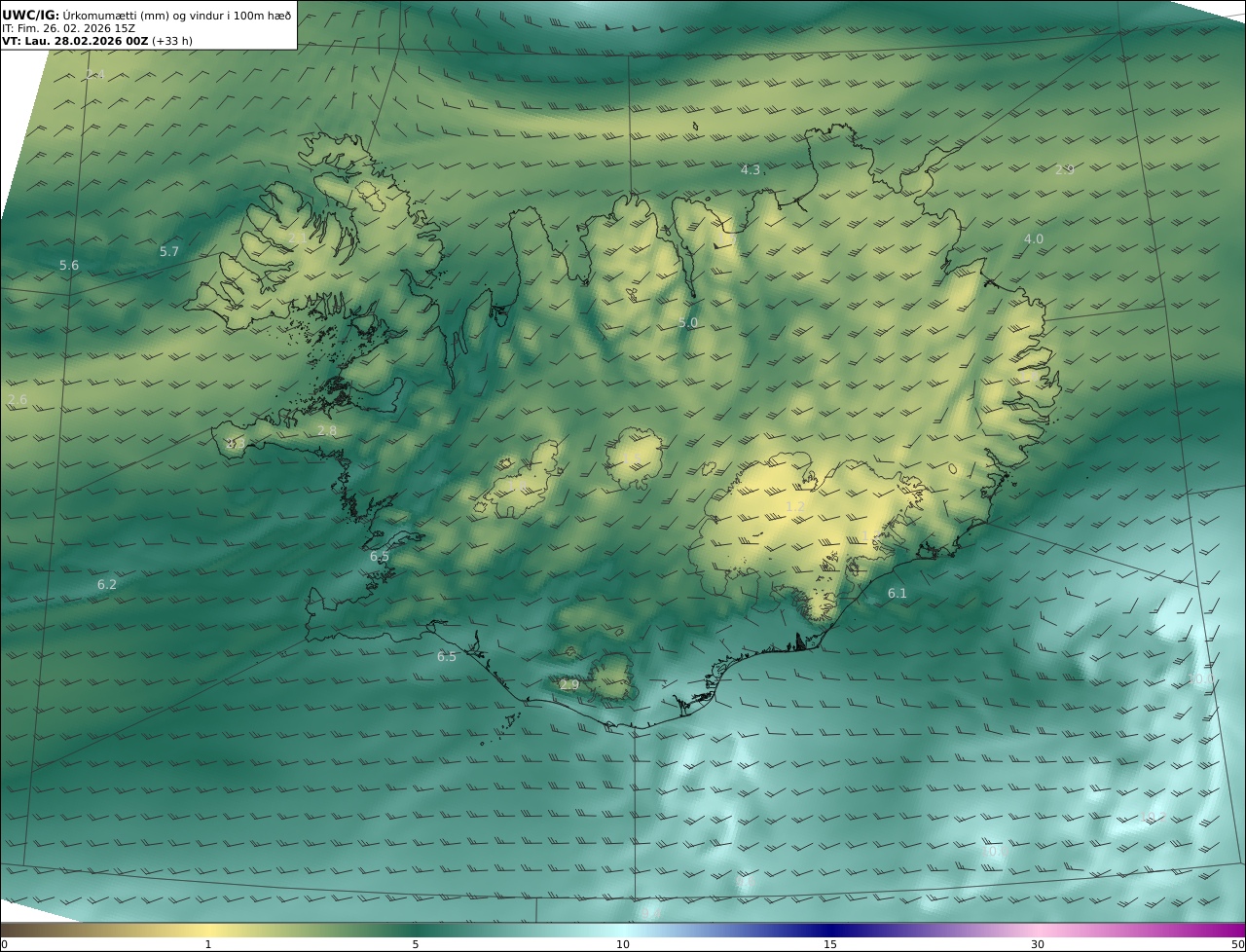Click the 6.2 value label
1246x952 pixels.
[107, 585]
